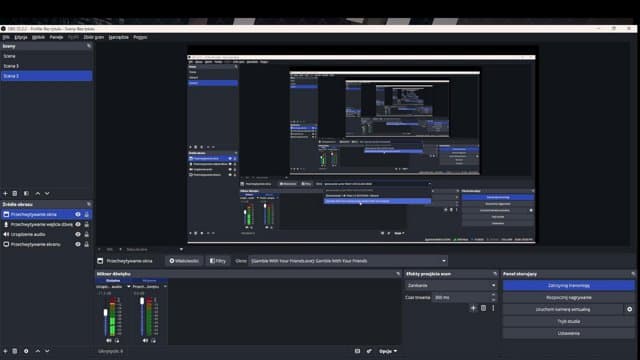
Task: Undock the Mikser dźwięku panel via header icon
Action: pyautogui.click(x=398, y=274)
